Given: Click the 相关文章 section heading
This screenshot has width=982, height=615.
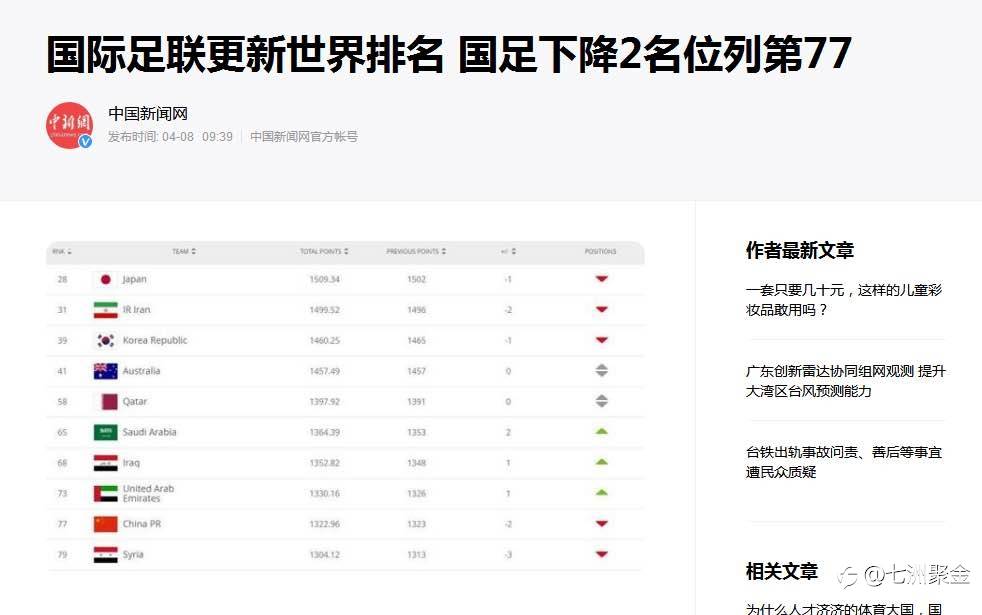Looking at the screenshot, I should [x=782, y=572].
